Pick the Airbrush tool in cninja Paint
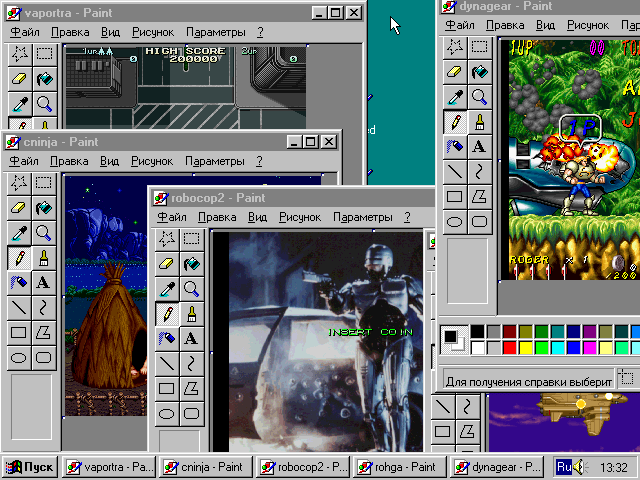This screenshot has width=640, height=480. (19, 282)
